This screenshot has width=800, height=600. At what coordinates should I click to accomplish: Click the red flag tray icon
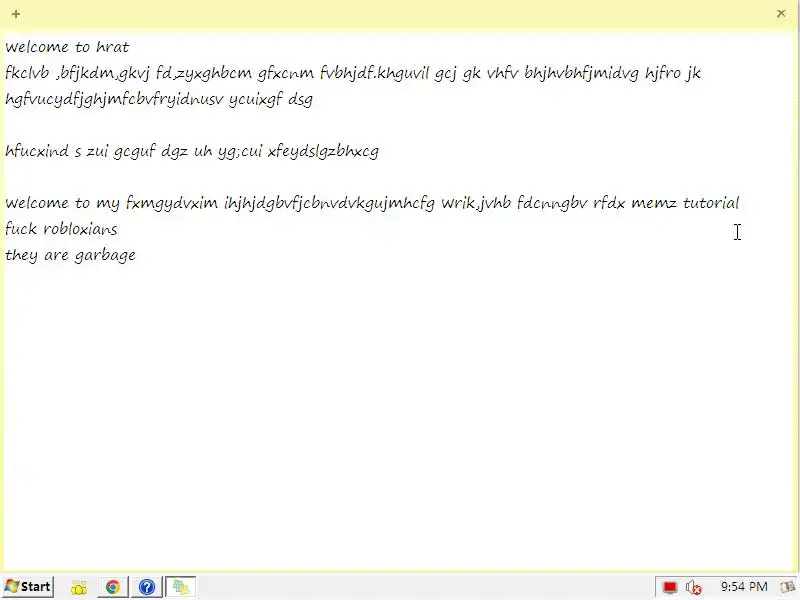669,588
